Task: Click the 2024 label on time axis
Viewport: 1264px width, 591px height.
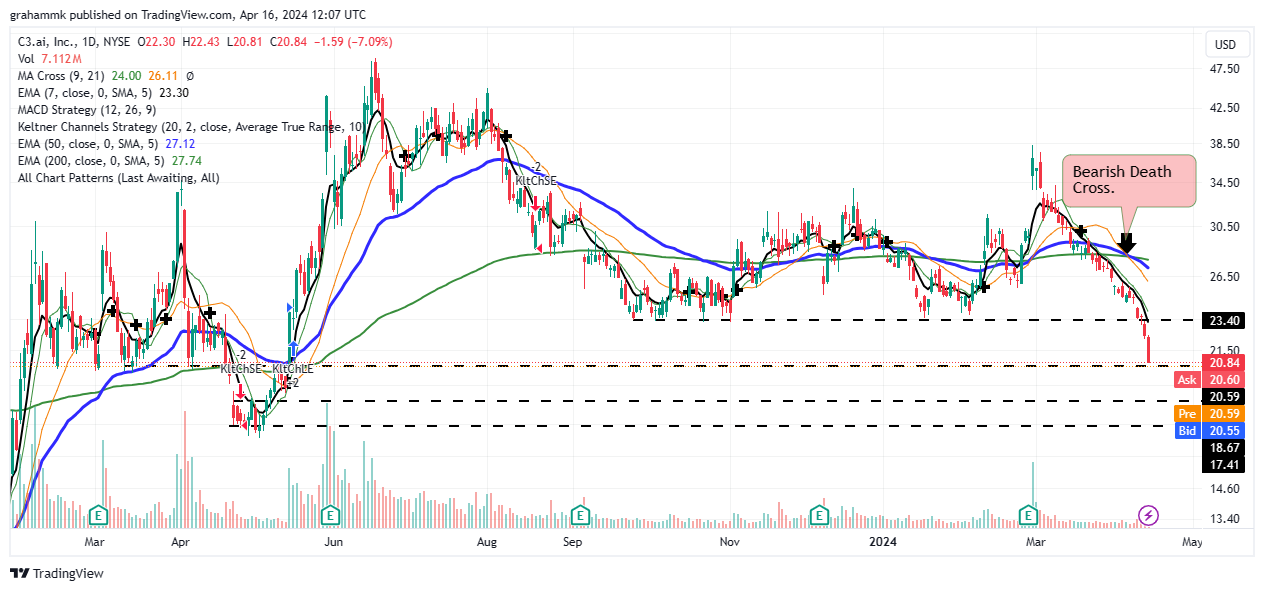Action: coord(882,542)
